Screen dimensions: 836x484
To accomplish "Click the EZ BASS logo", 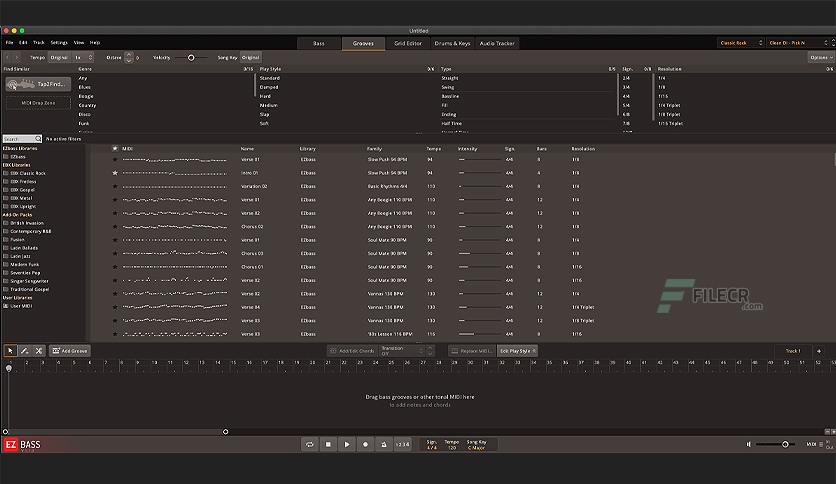I will (22, 445).
